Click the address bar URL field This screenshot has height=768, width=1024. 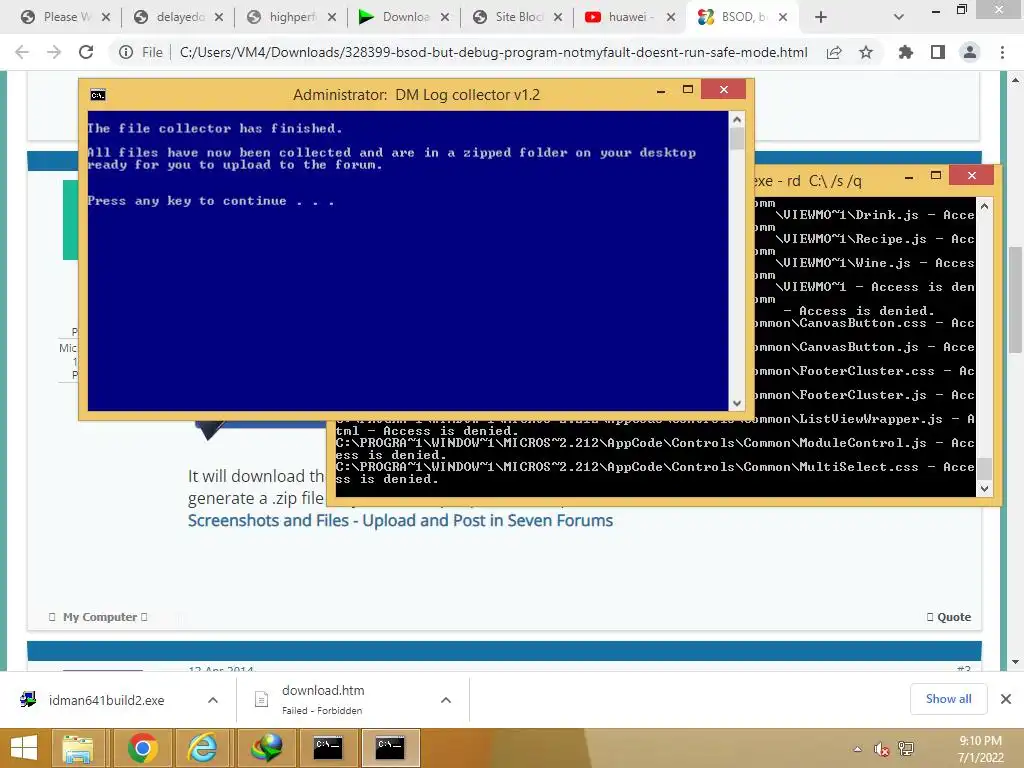[x=493, y=52]
